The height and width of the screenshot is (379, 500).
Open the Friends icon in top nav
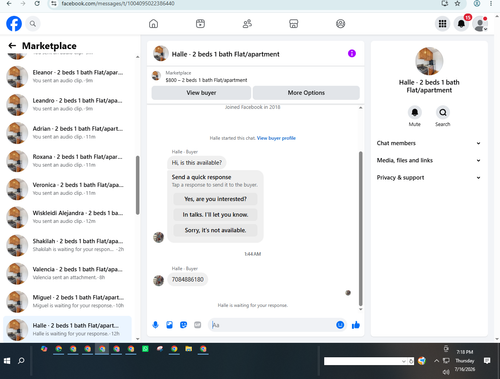tap(247, 24)
